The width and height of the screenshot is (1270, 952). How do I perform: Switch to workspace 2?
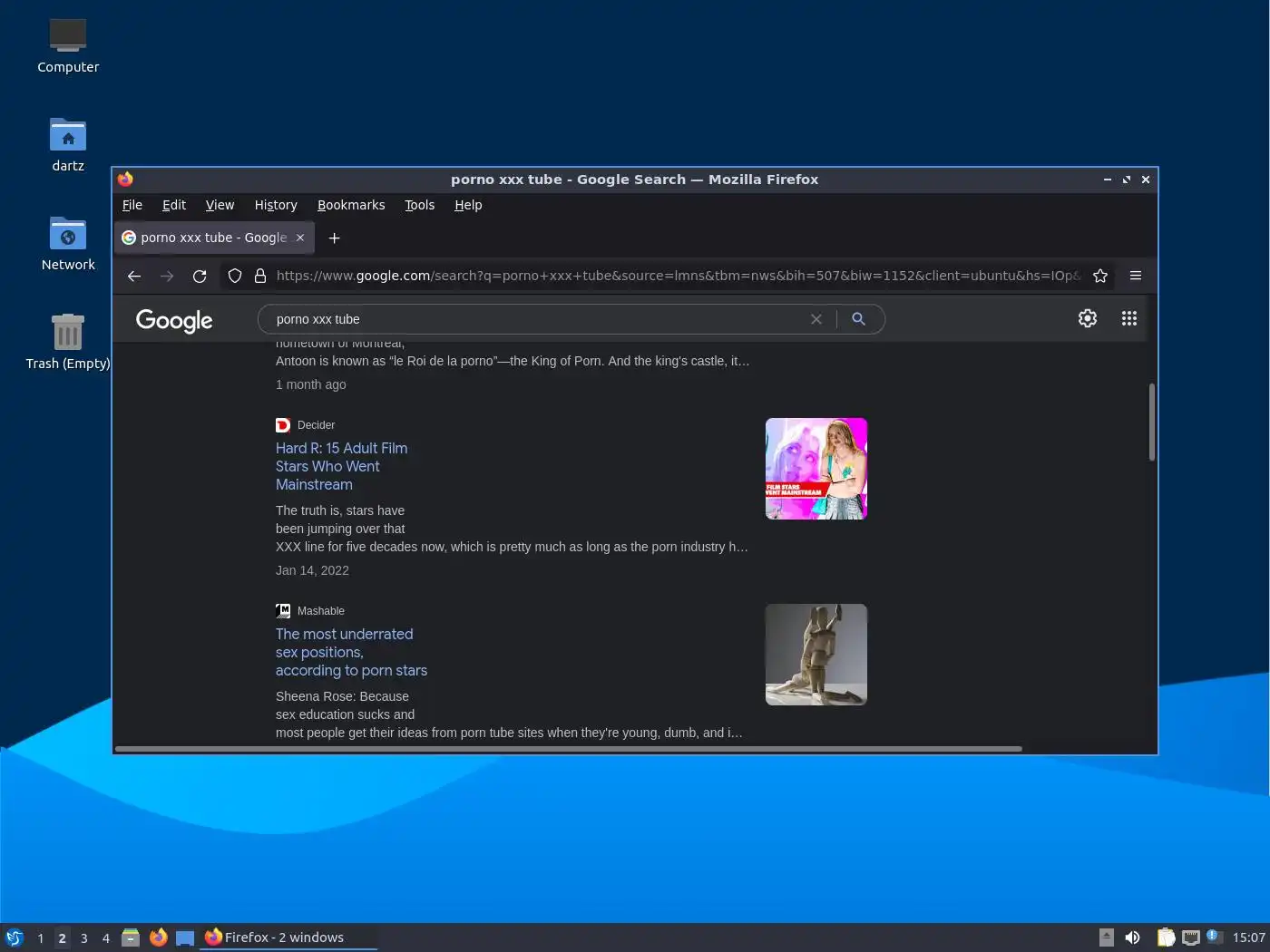click(x=63, y=938)
